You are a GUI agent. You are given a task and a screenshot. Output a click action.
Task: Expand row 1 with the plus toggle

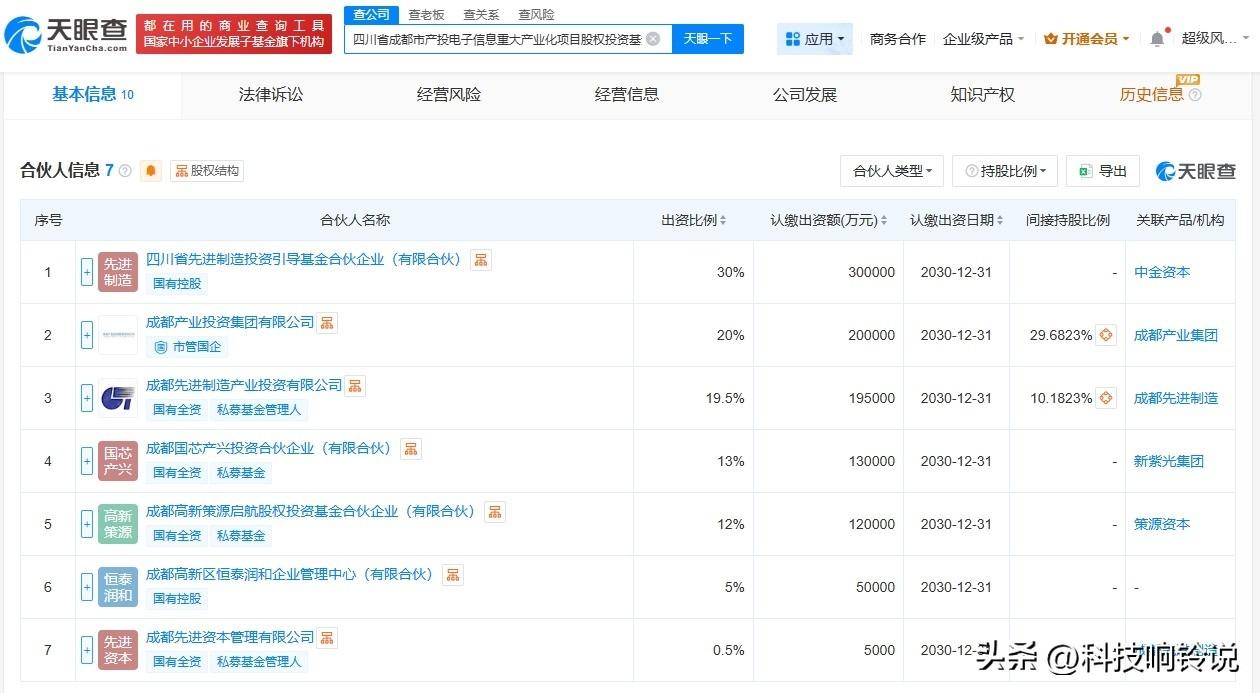(x=87, y=272)
